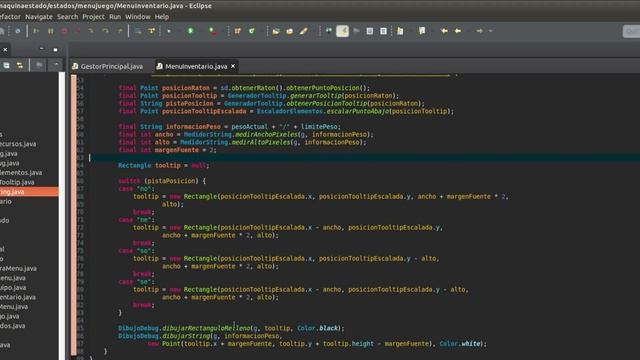Click the Previous Annotation toolbar icon
640x360 pixels.
coord(422,31)
